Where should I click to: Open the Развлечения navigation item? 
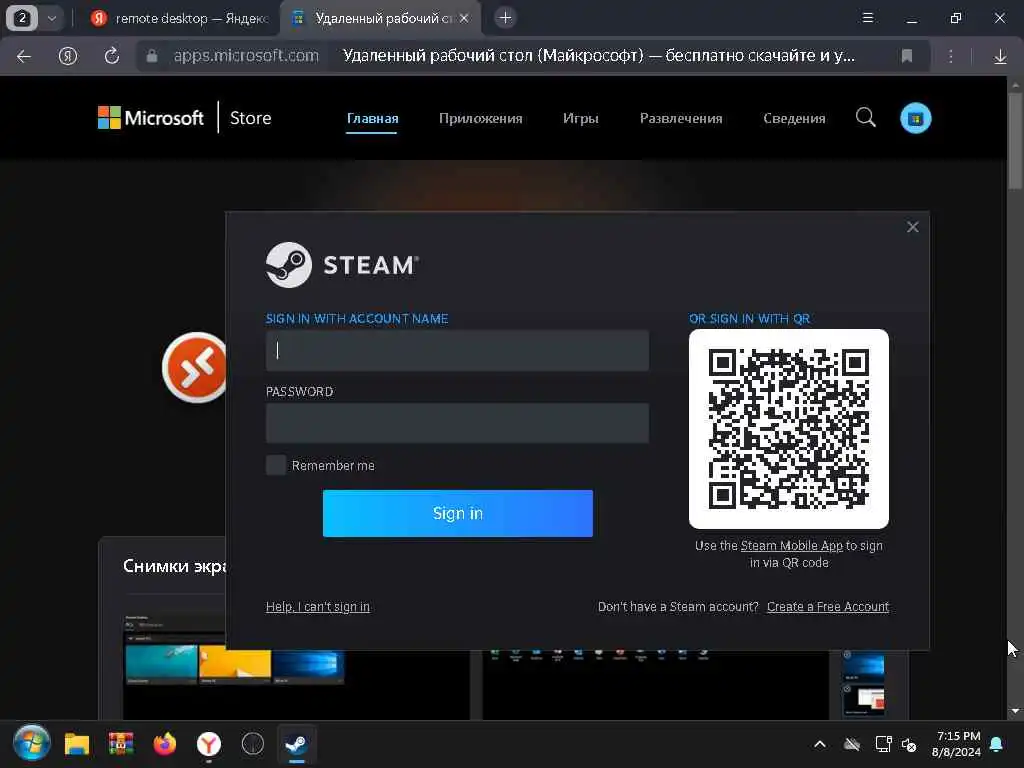point(680,118)
